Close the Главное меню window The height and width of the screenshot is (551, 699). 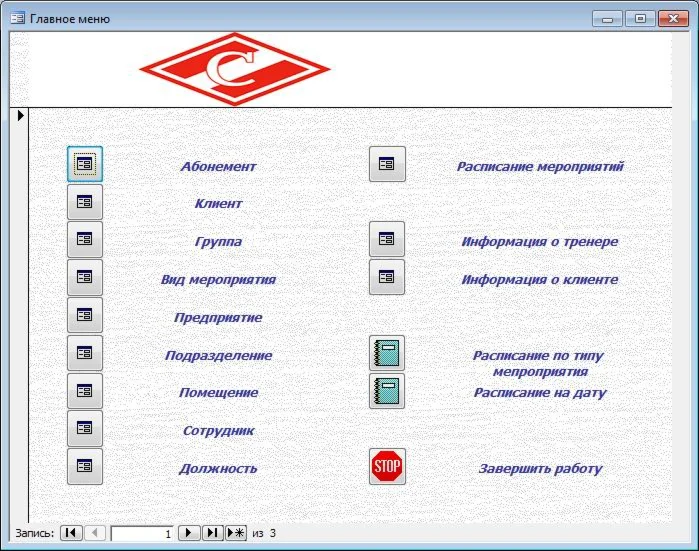(x=673, y=19)
